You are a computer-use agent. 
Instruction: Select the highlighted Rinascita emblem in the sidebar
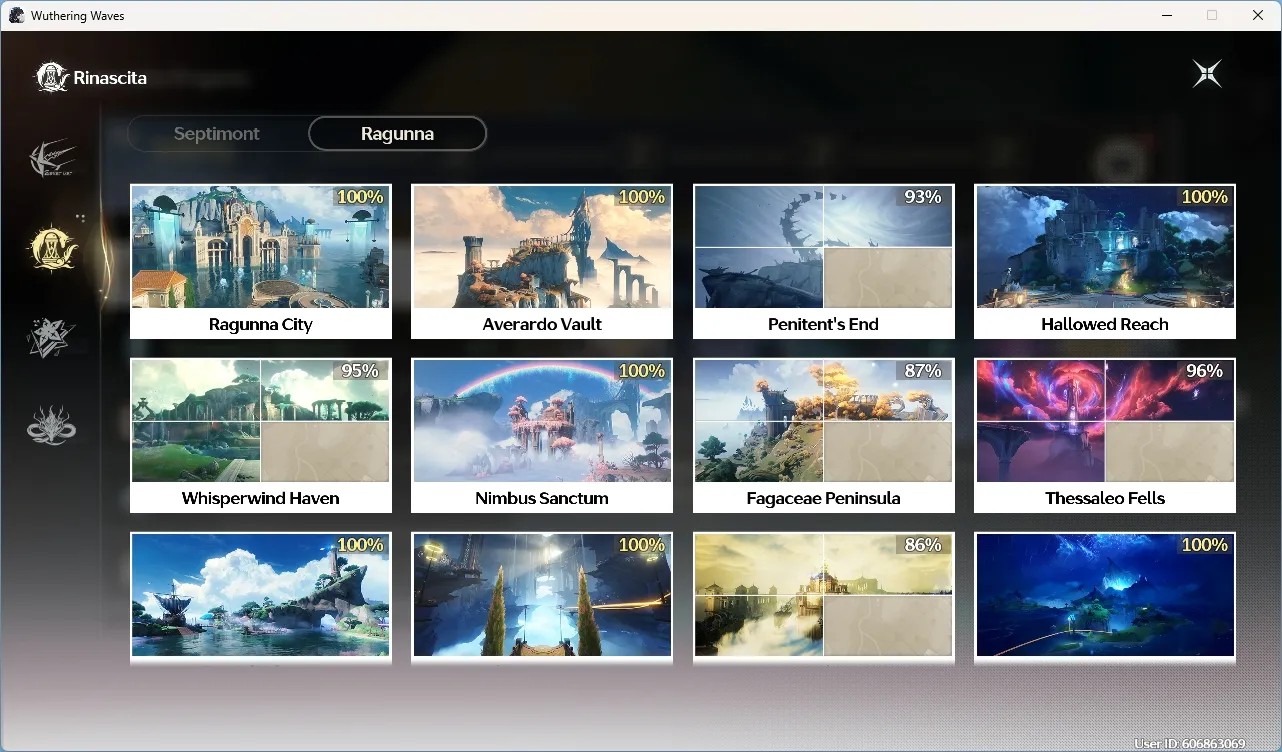[52, 247]
